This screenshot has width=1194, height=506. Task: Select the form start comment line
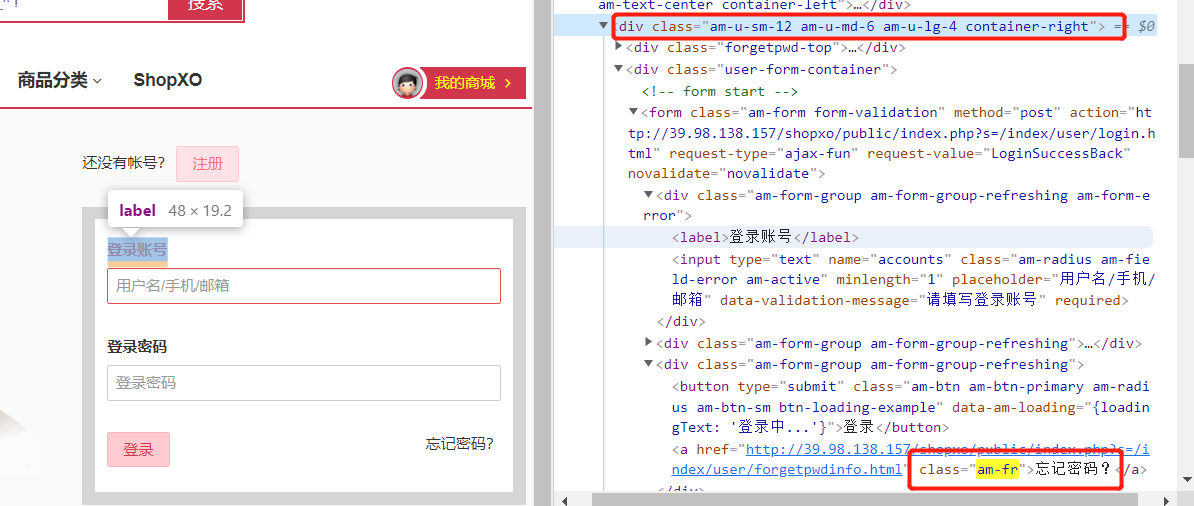pyautogui.click(x=720, y=91)
